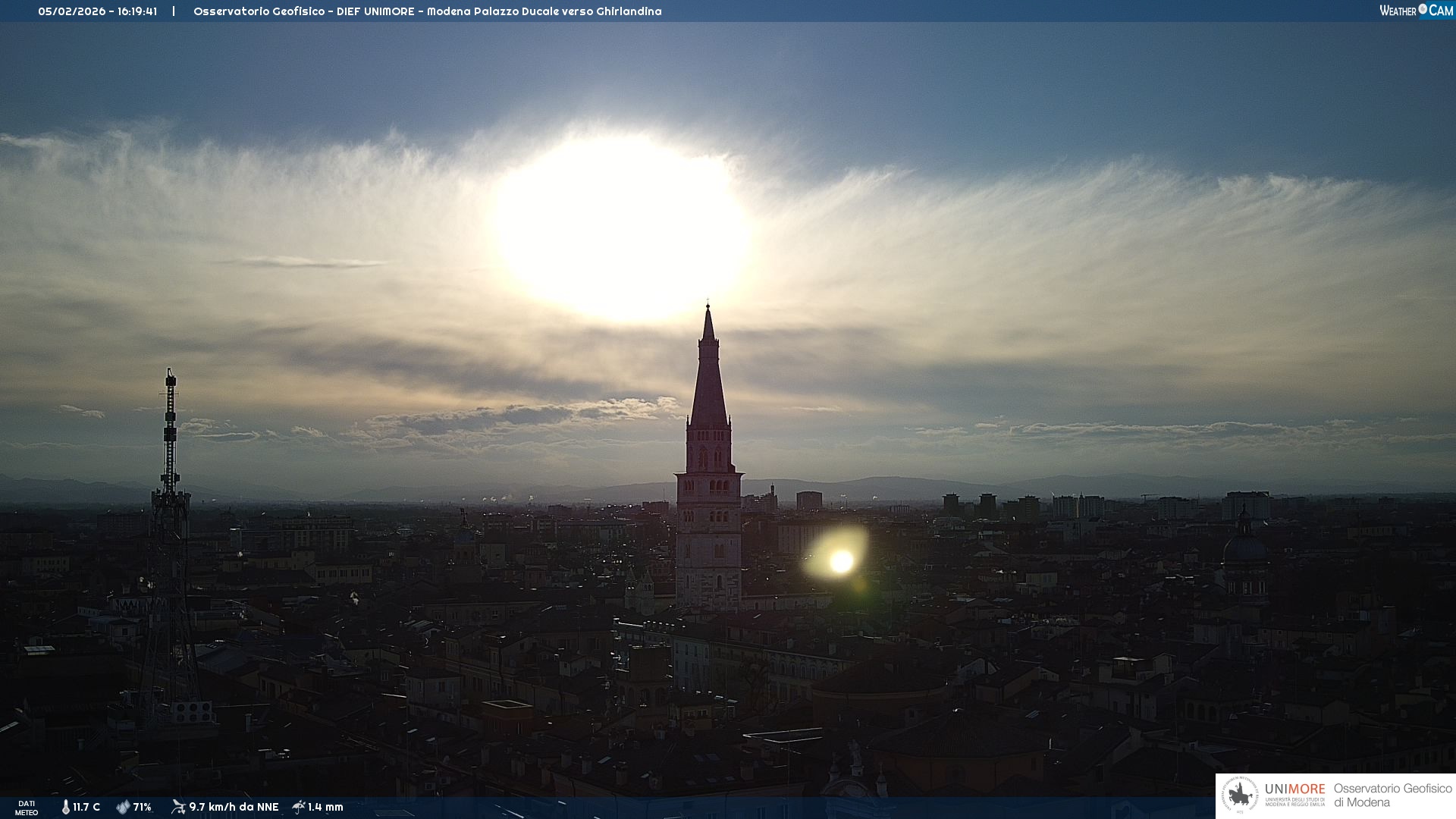
Task: Click the DATI METEO label
Action: coord(27,808)
